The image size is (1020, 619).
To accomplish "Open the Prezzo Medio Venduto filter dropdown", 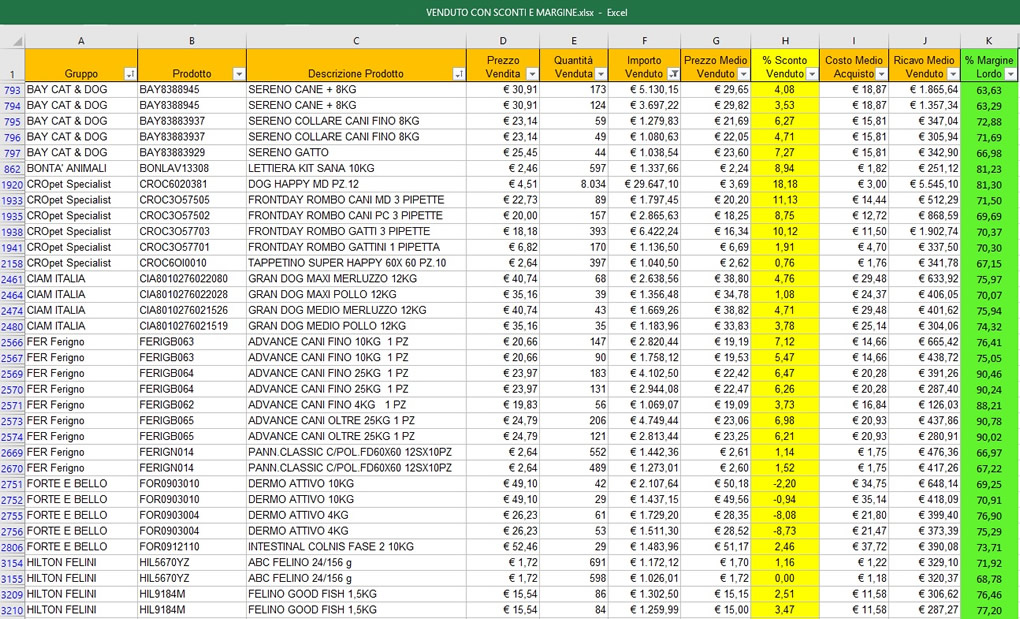I will 744,74.
